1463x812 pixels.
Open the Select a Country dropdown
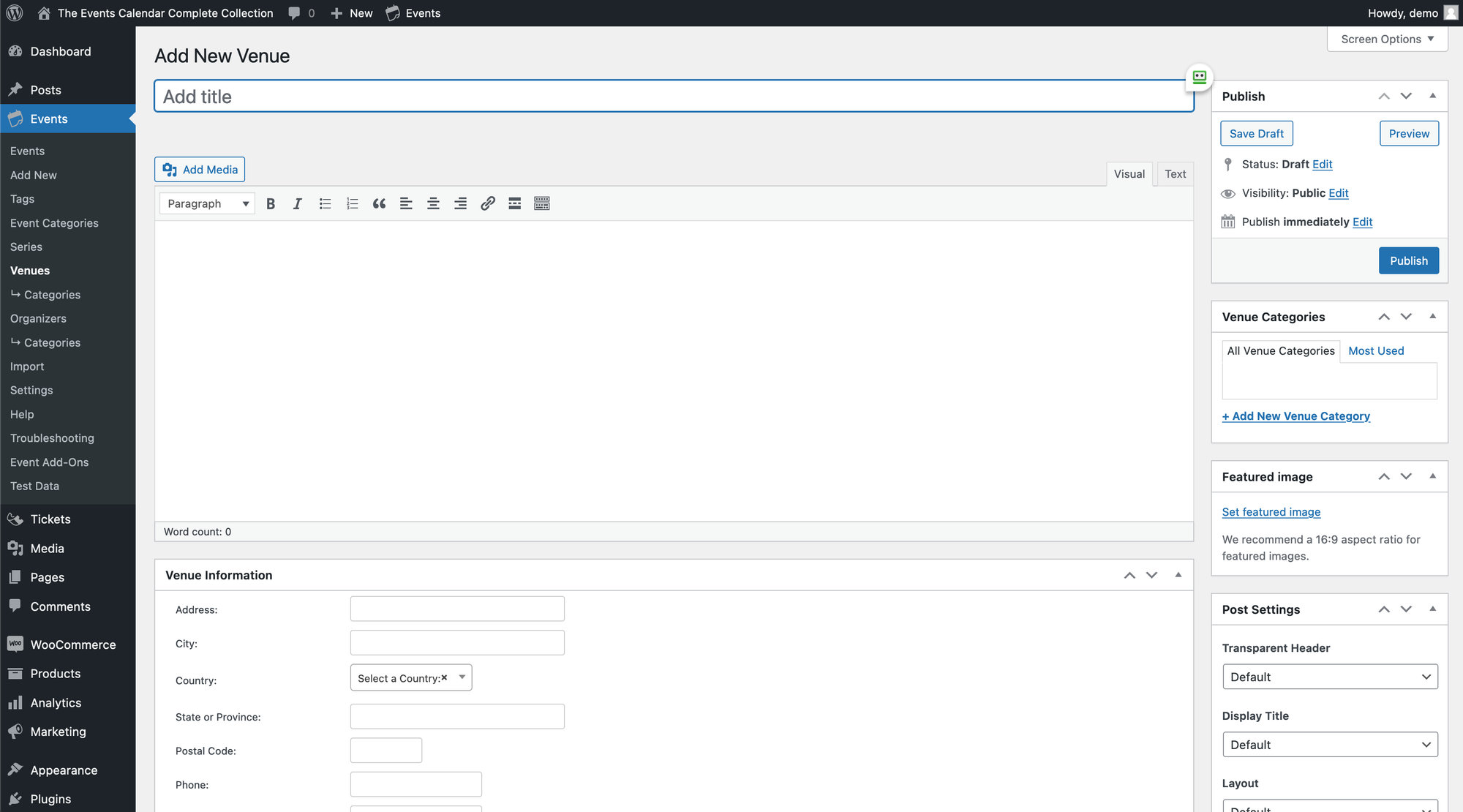411,678
